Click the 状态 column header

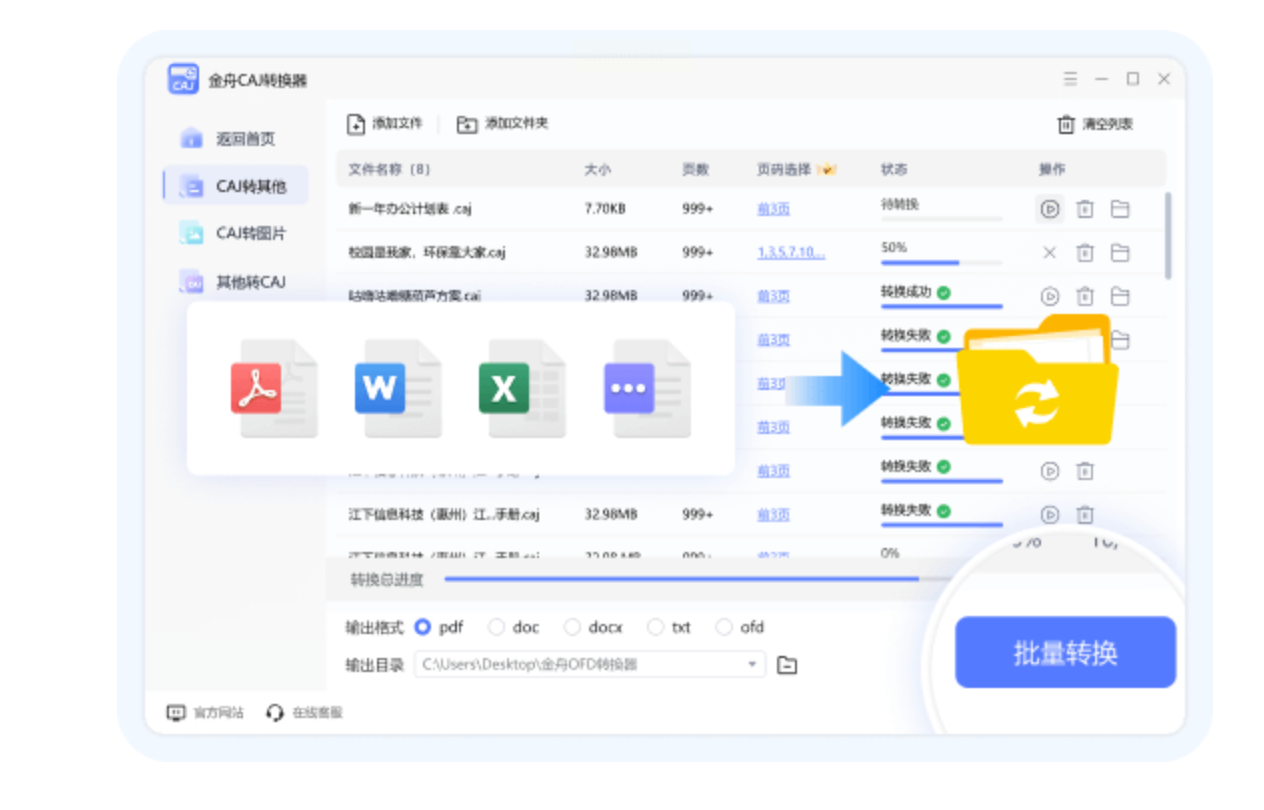[894, 170]
